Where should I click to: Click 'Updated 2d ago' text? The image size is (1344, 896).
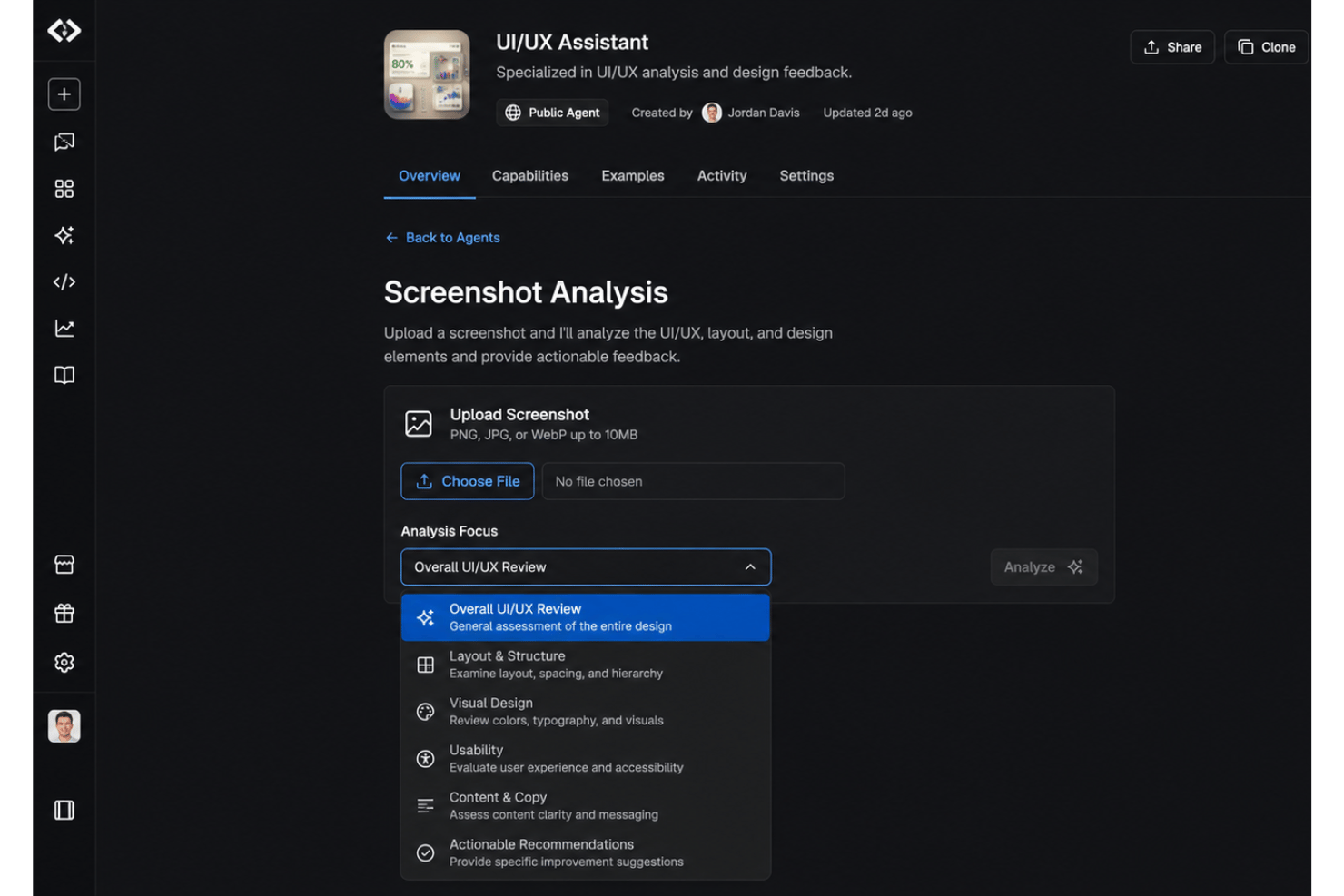867,113
